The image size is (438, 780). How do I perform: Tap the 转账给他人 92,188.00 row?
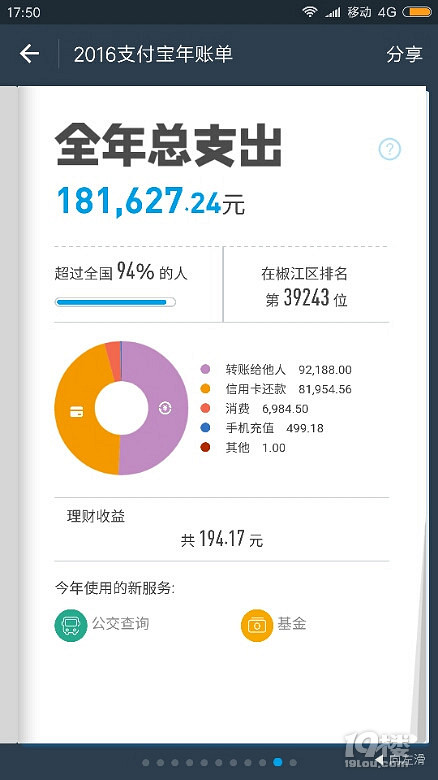pos(276,369)
